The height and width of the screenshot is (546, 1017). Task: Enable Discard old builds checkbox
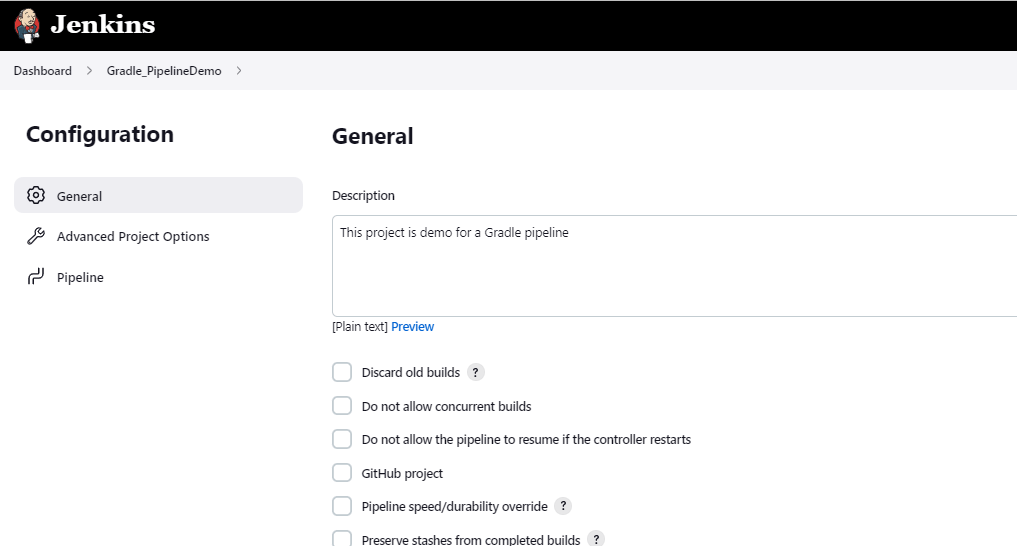[342, 373]
